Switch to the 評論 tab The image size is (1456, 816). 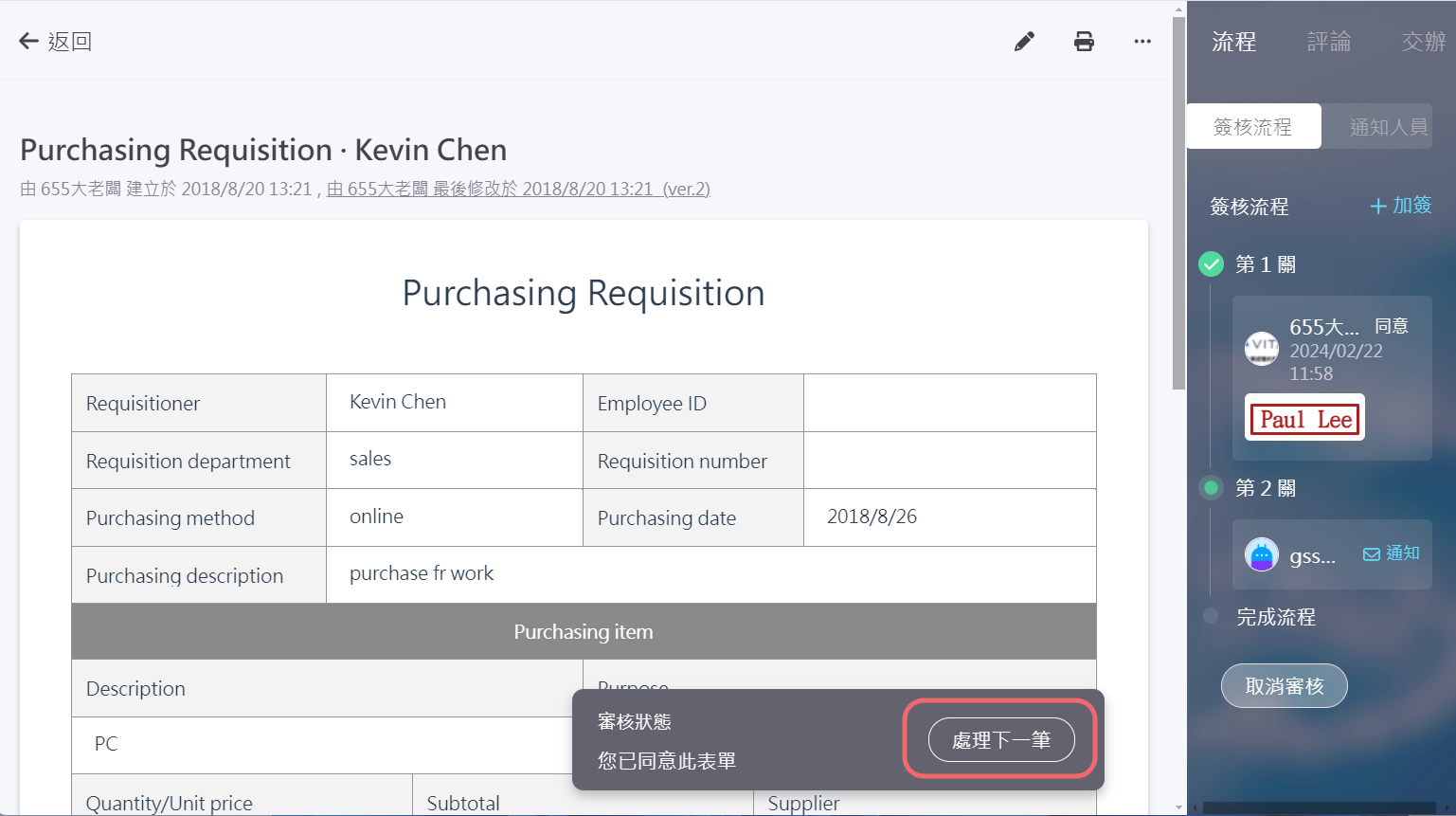click(x=1328, y=42)
